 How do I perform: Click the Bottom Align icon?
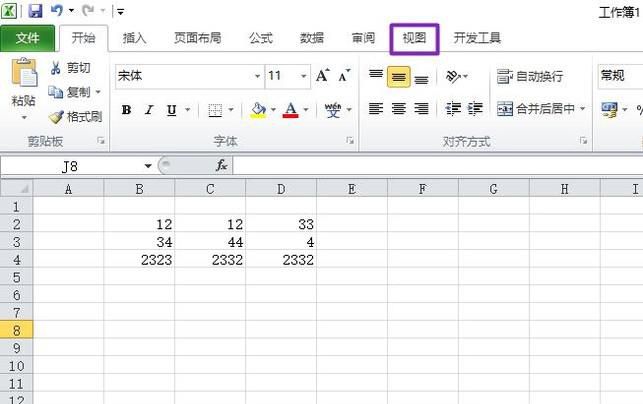pyautogui.click(x=422, y=78)
